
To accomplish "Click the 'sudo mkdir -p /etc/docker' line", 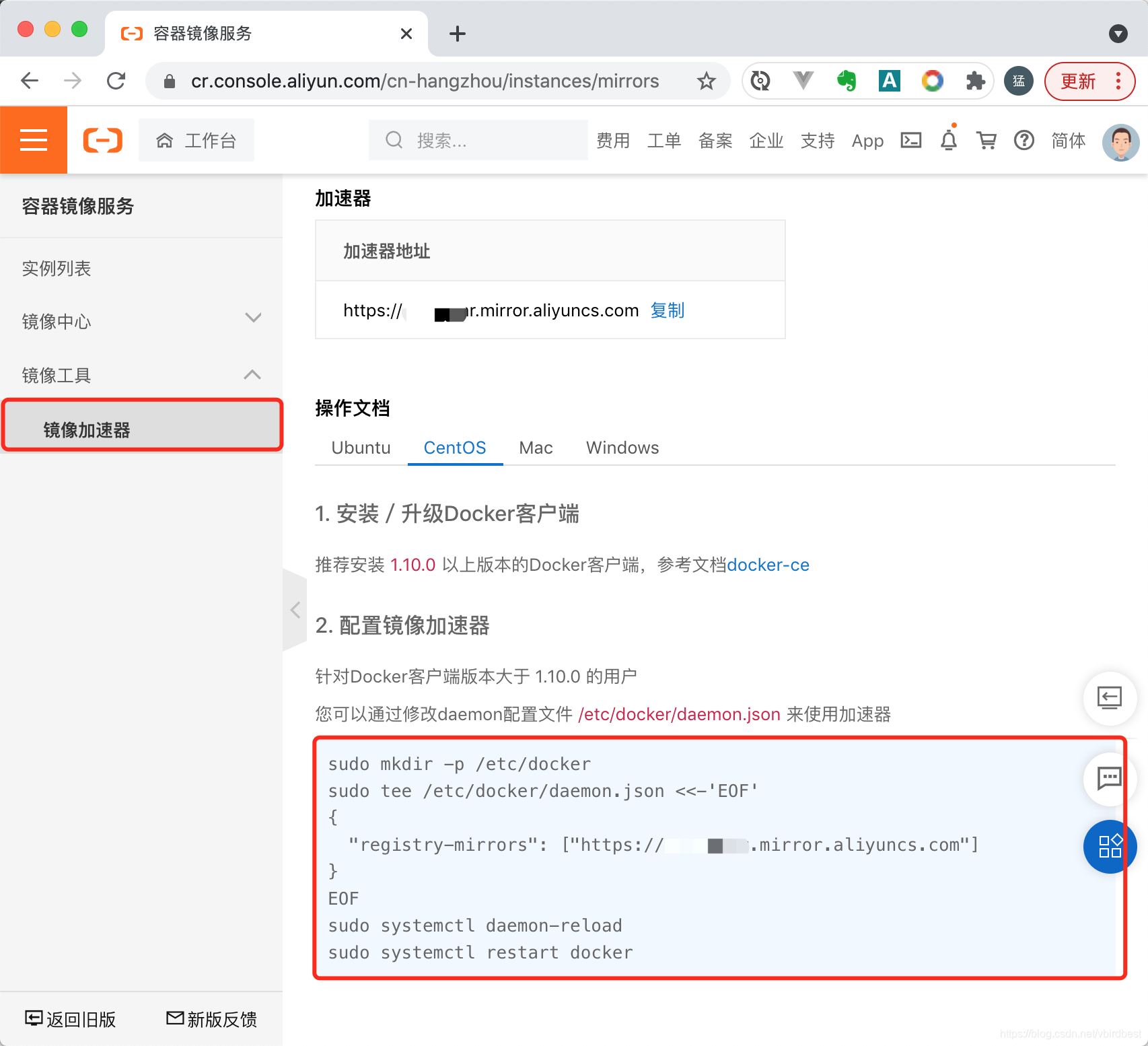I will point(460,764).
